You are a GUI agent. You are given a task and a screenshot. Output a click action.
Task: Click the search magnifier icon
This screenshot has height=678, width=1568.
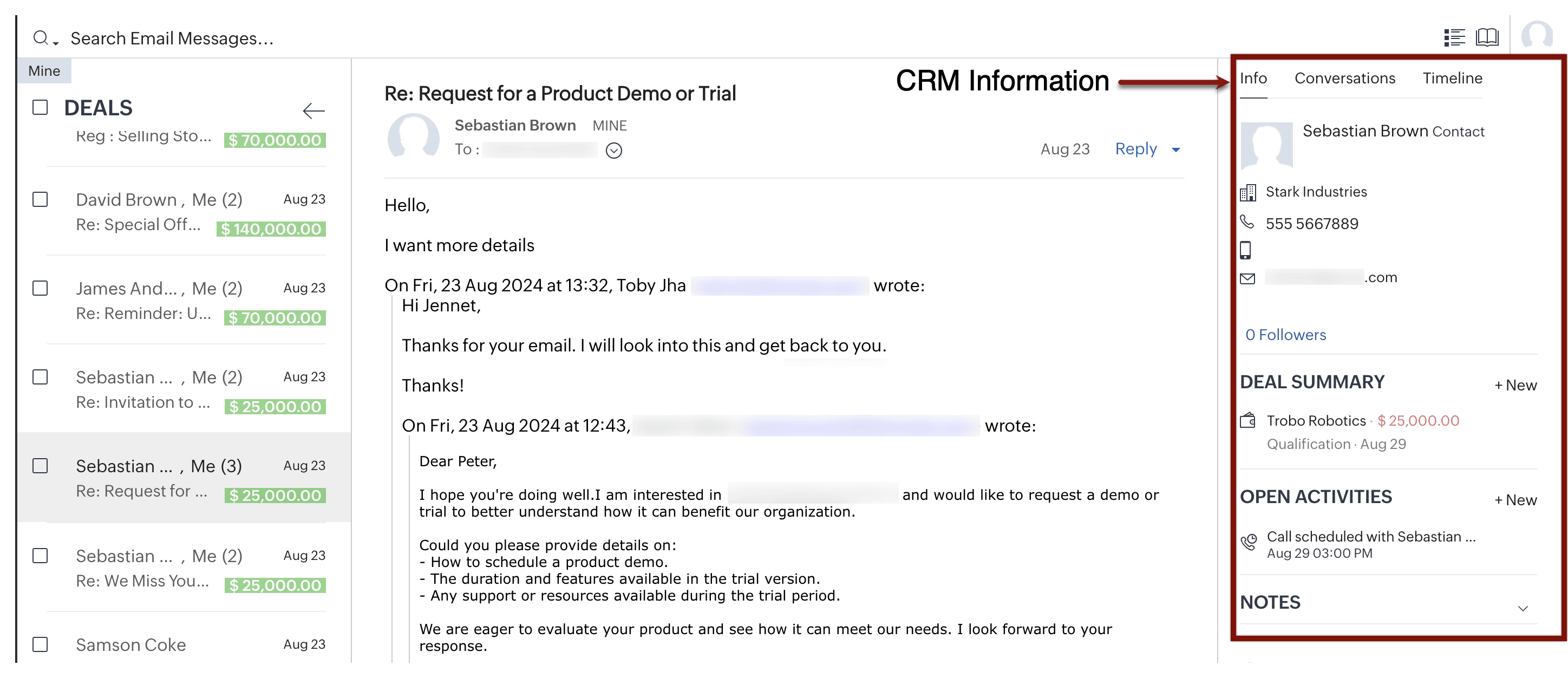coord(40,38)
